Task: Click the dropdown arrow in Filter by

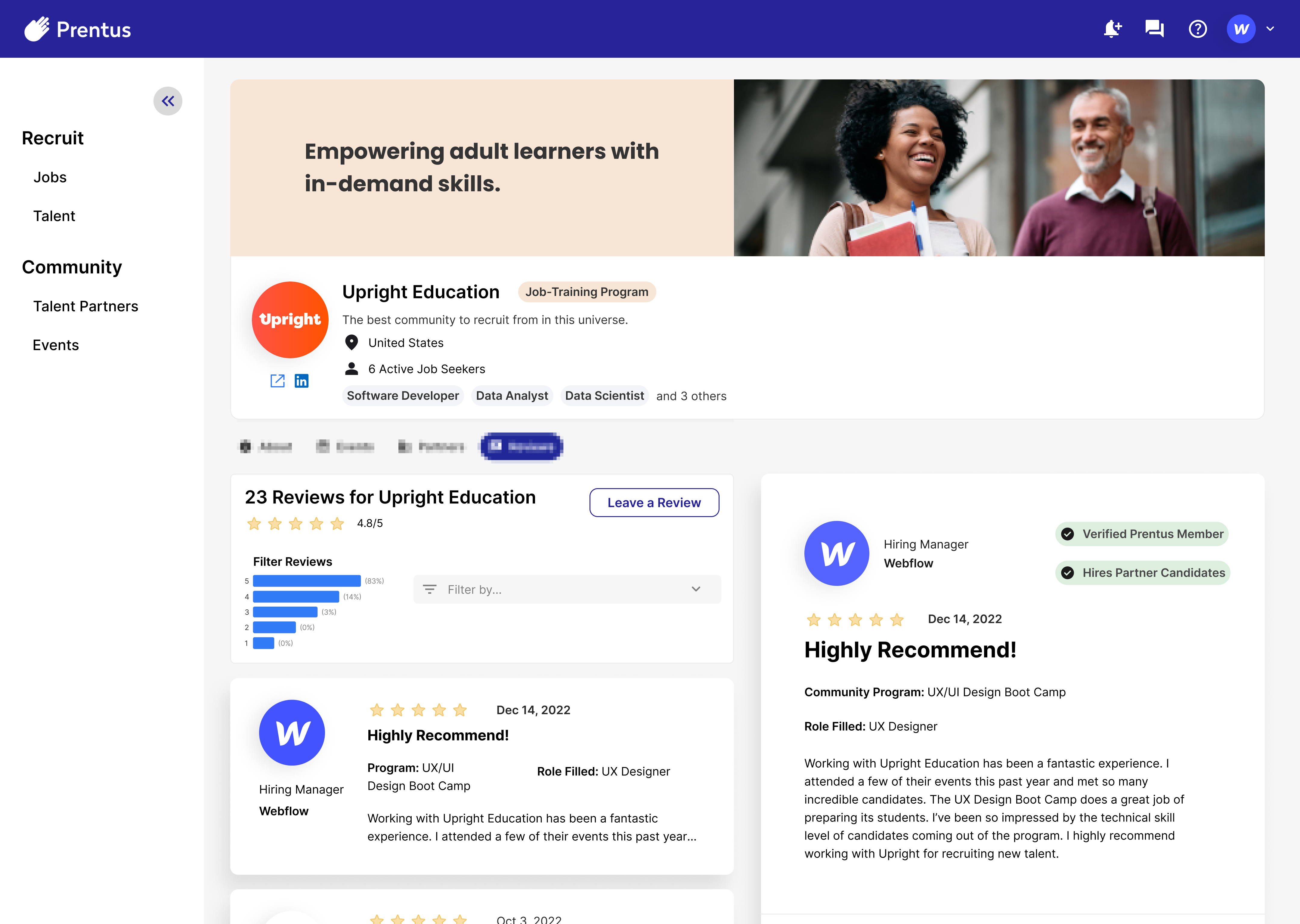Action: [695, 590]
